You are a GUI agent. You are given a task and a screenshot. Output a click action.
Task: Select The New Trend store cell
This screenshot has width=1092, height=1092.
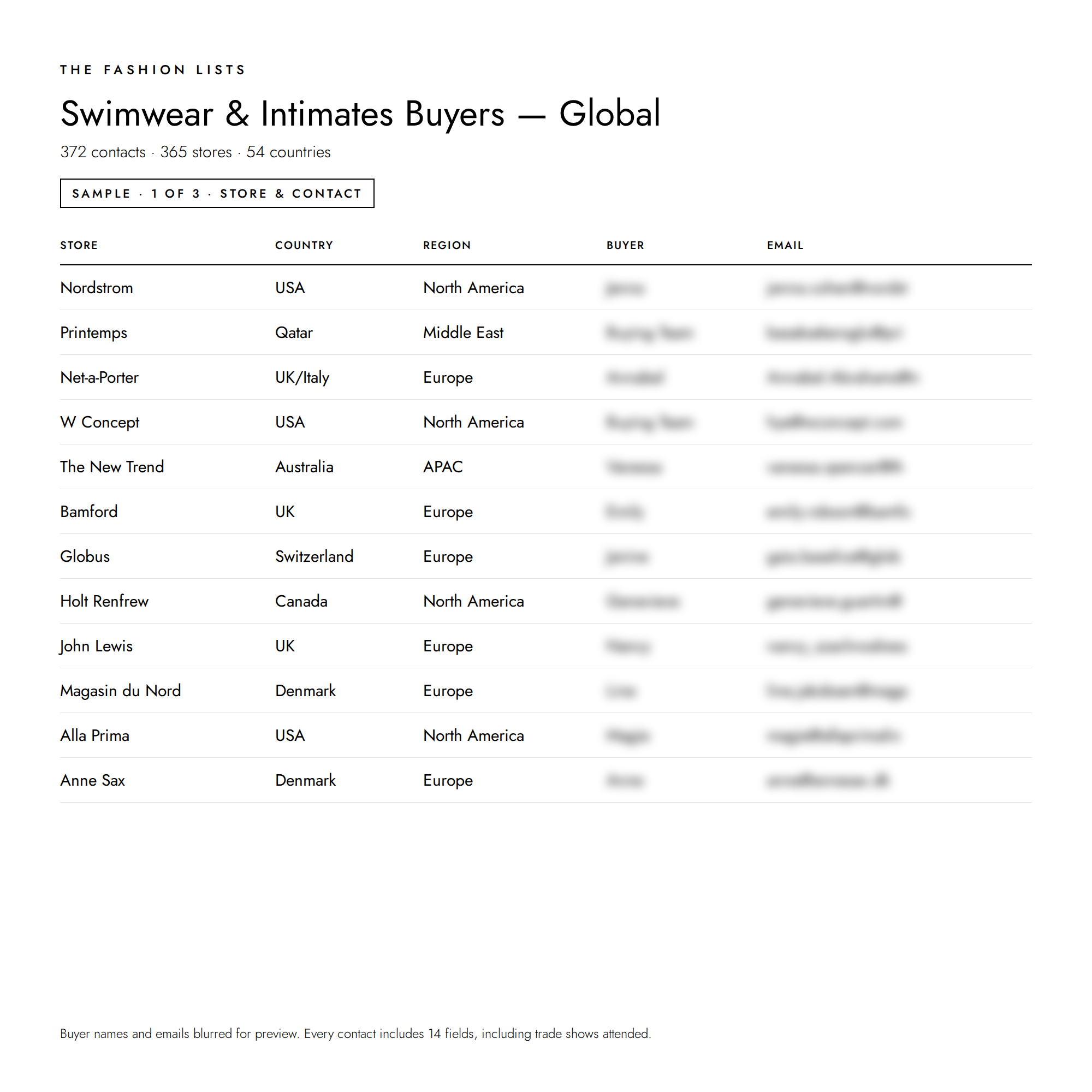[112, 467]
